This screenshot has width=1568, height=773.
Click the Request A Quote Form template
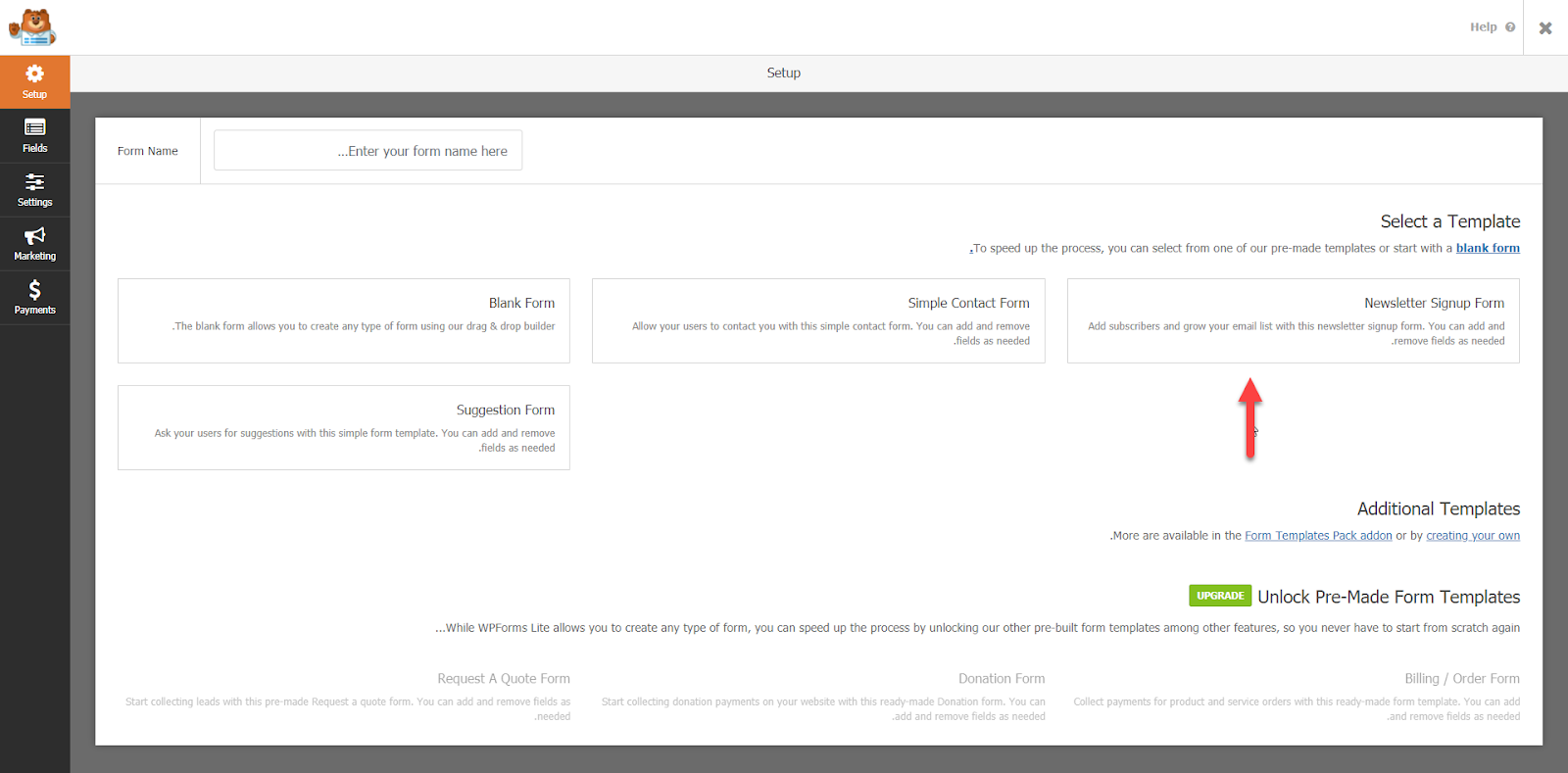(x=347, y=697)
